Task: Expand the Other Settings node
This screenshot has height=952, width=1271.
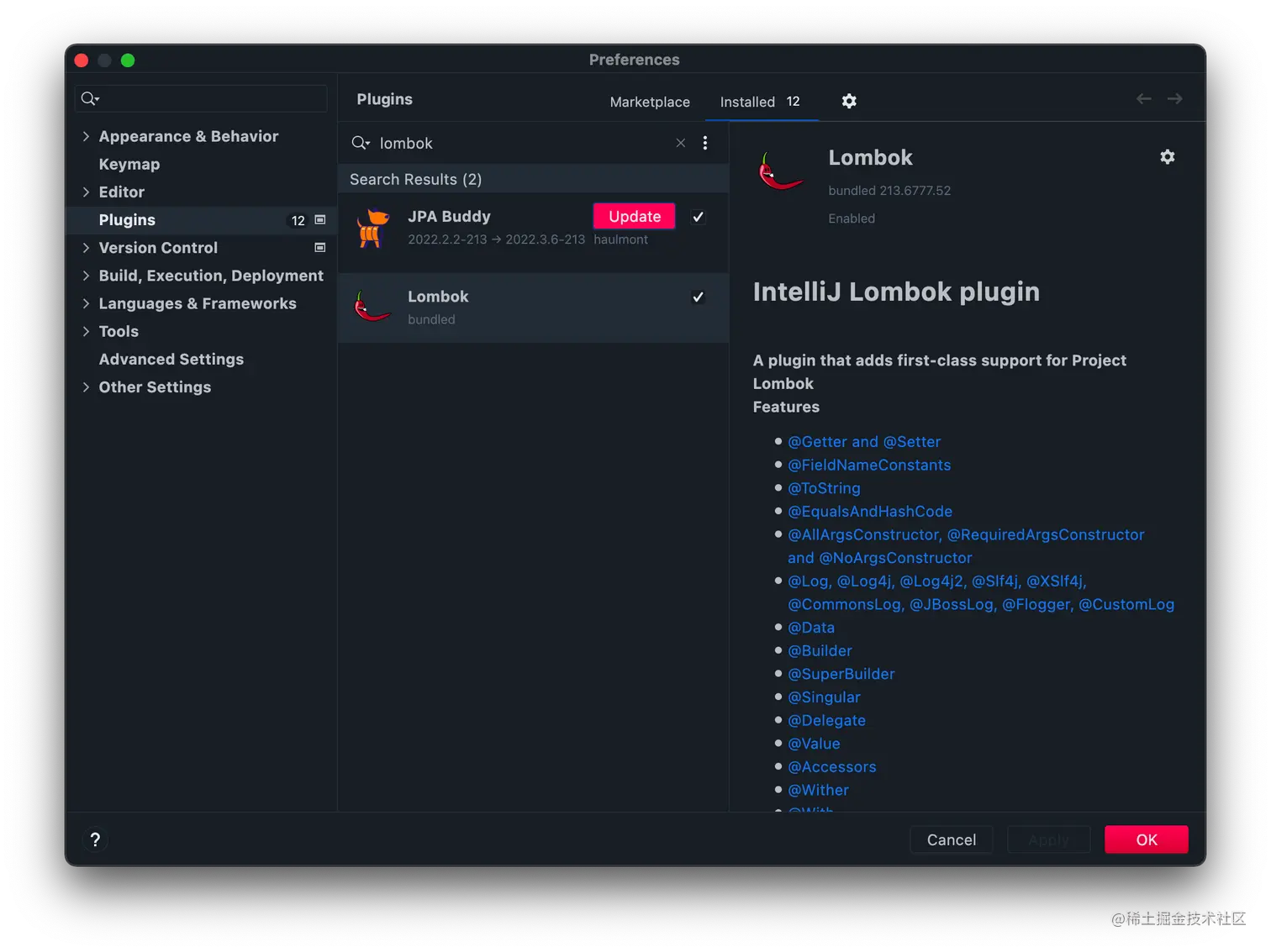Action: 86,387
